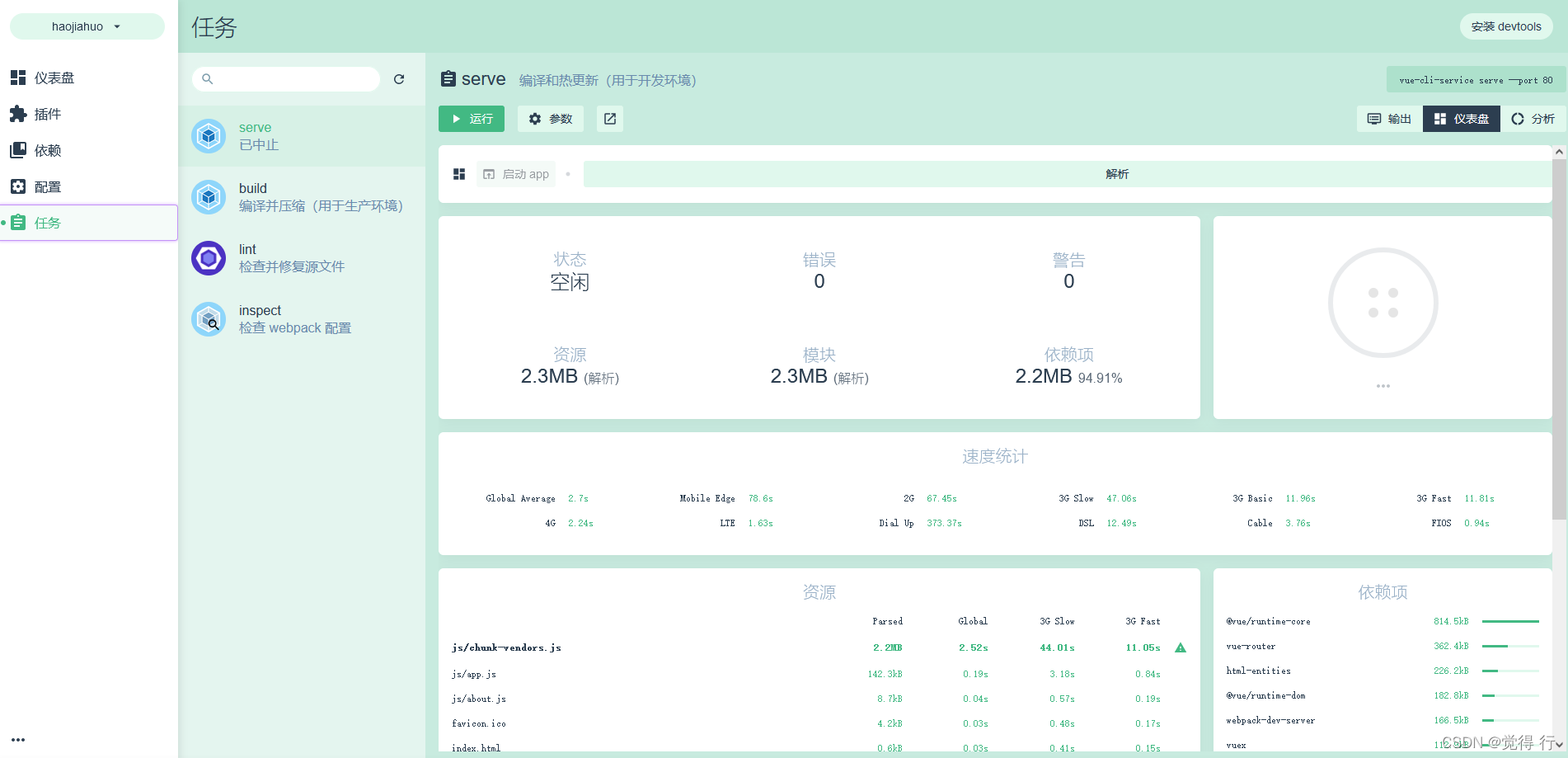Open the 插件 plugins page
Screen dimensions: 1568x758
88,114
